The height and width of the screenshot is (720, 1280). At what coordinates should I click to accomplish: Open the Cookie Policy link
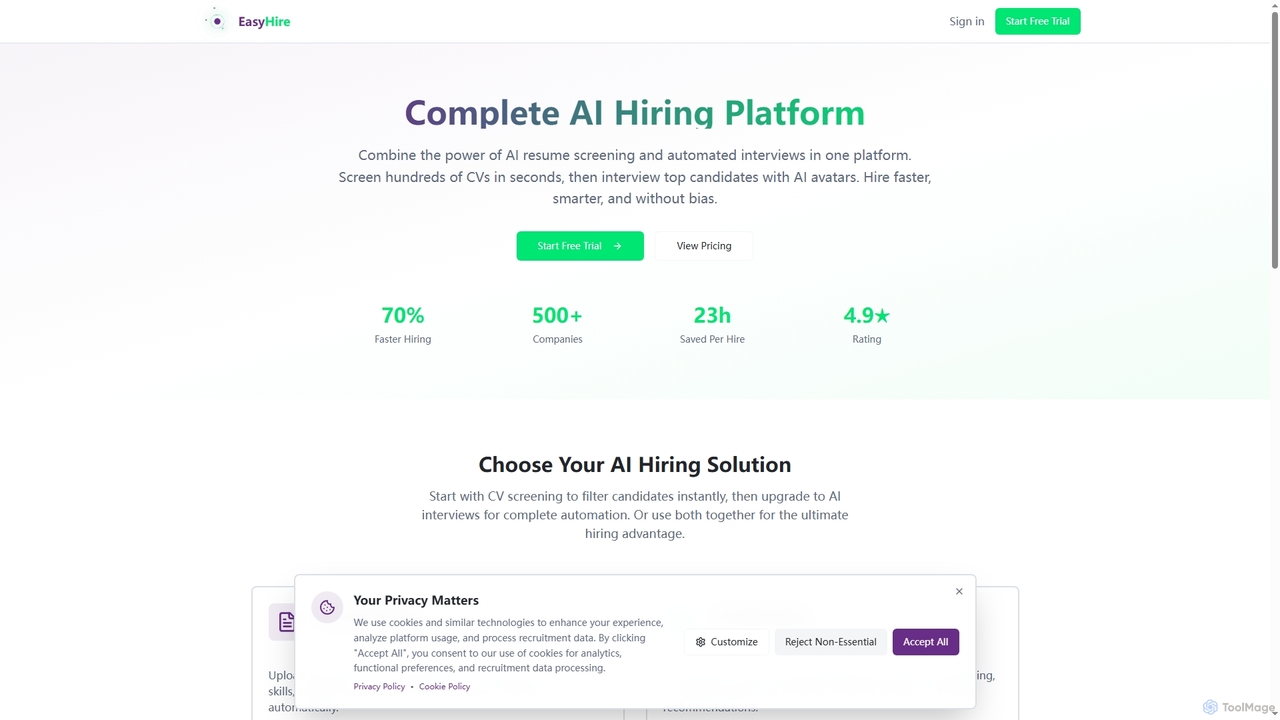point(444,686)
